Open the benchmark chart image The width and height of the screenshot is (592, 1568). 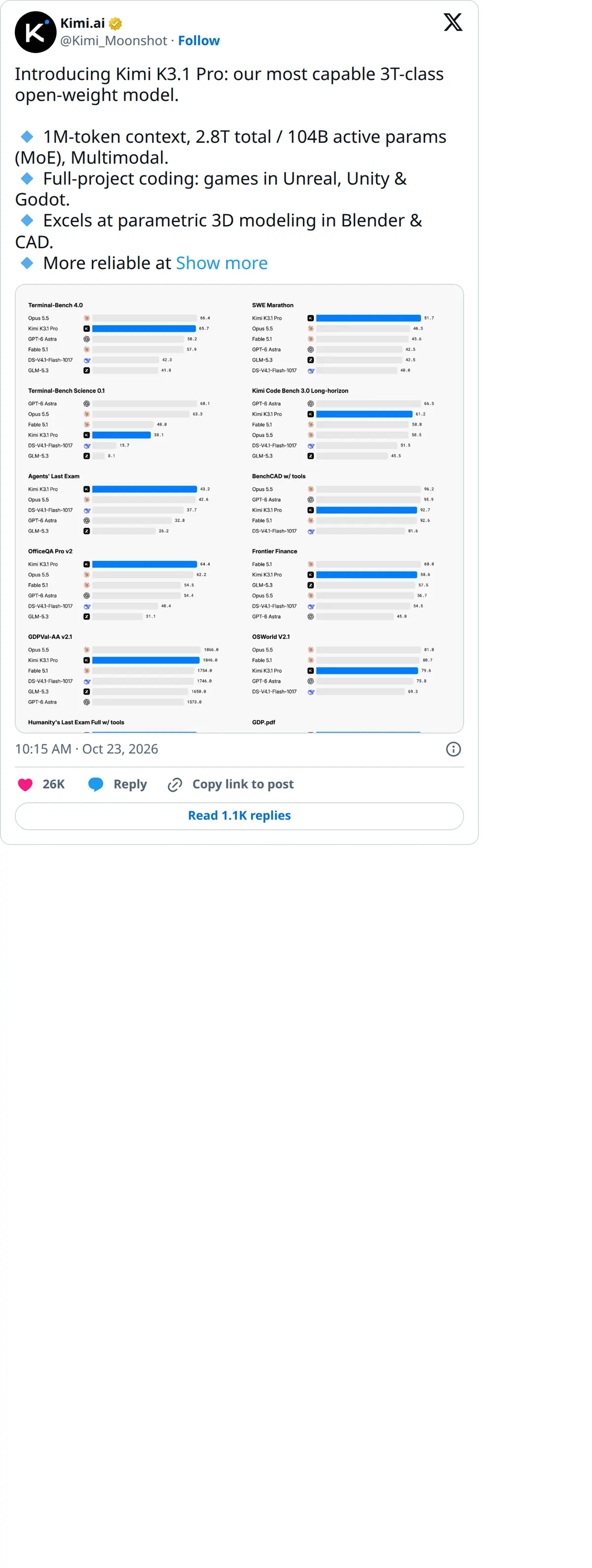[239, 508]
